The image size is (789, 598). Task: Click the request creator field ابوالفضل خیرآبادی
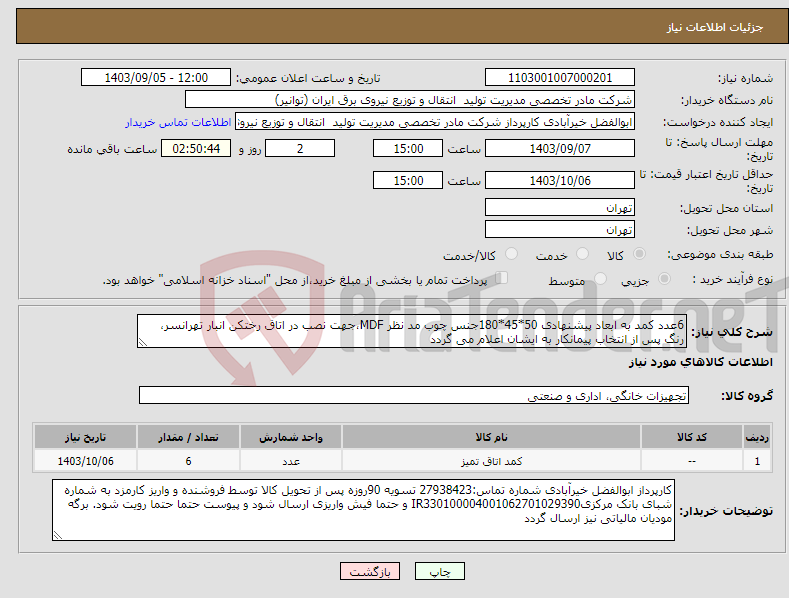point(435,122)
